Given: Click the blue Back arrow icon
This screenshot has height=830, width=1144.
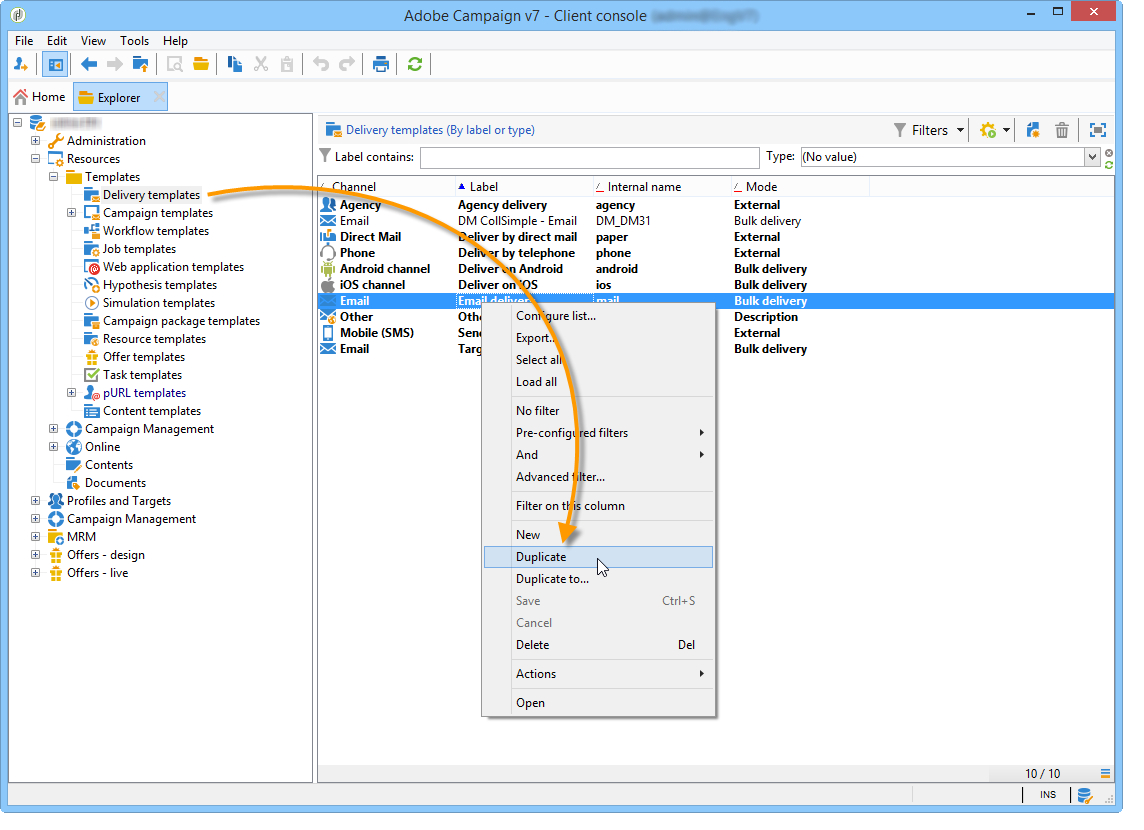Looking at the screenshot, I should (x=89, y=65).
